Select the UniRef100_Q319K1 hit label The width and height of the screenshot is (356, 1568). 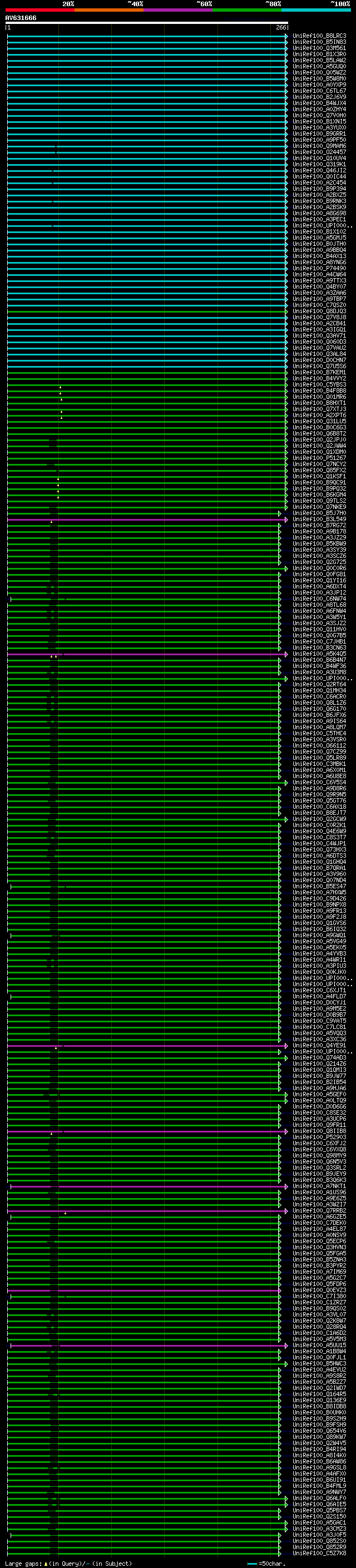pyautogui.click(x=319, y=164)
